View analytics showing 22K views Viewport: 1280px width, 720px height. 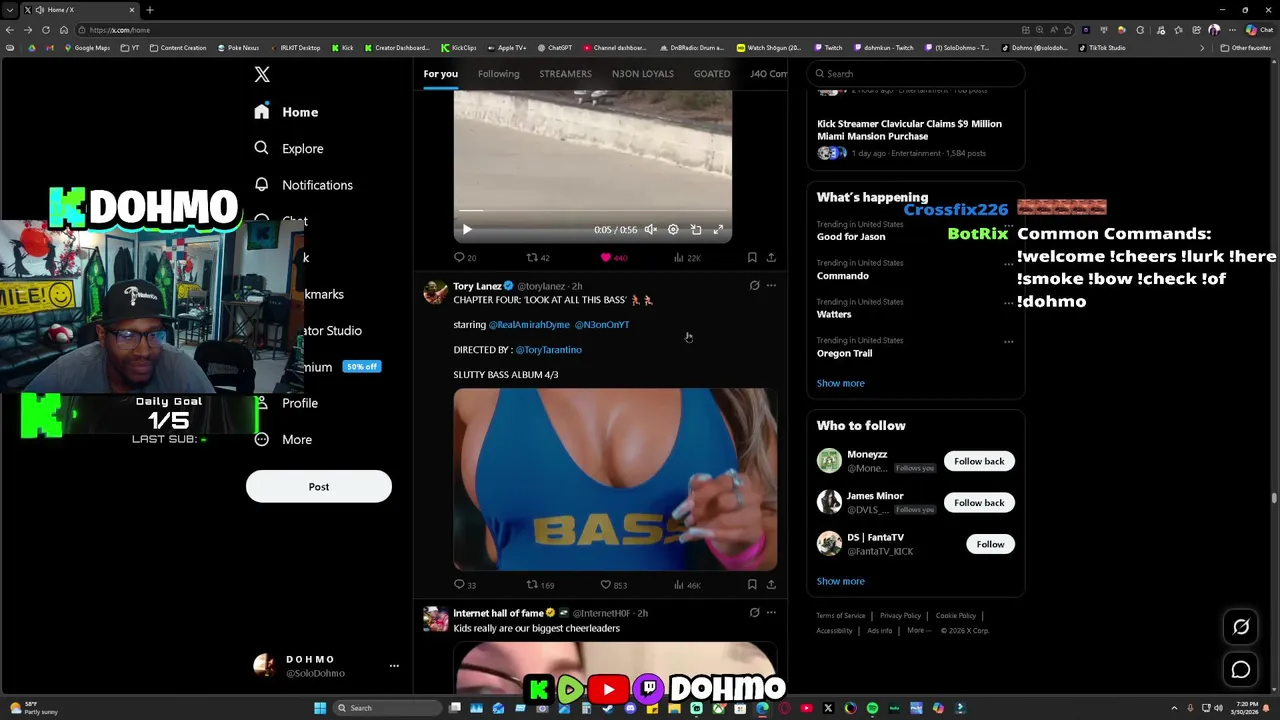(x=687, y=257)
